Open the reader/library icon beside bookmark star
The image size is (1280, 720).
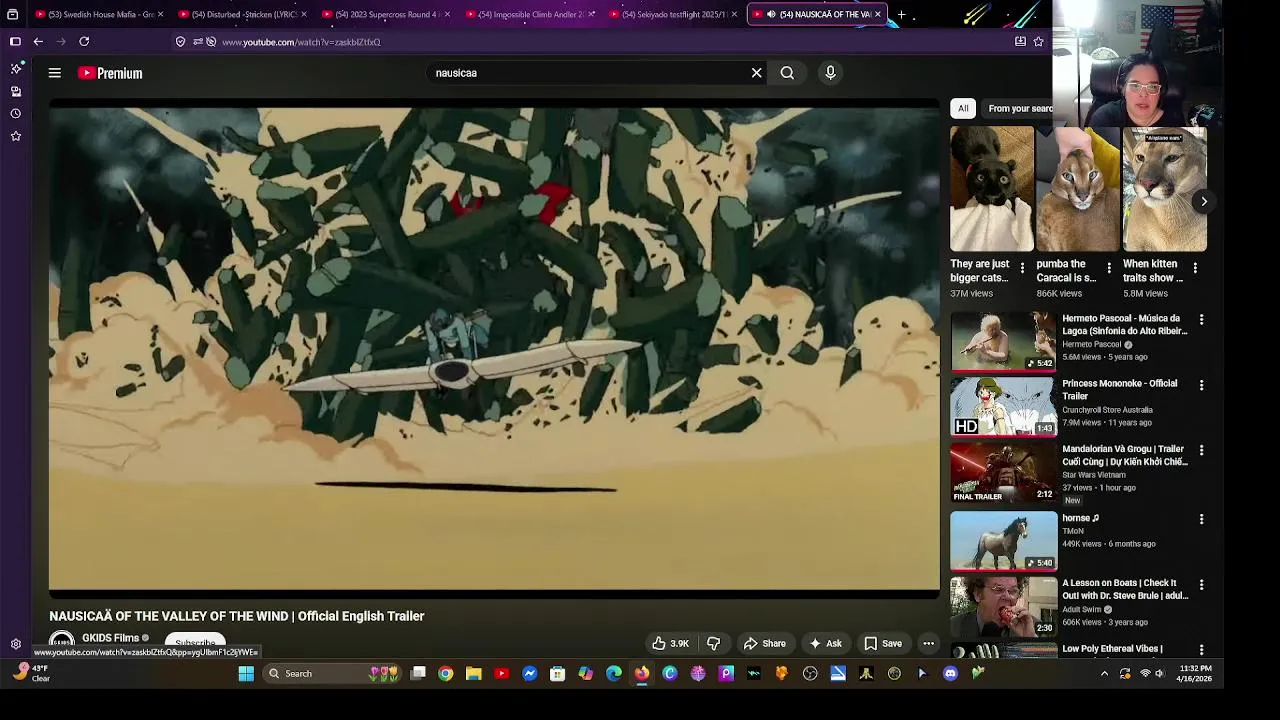(x=1020, y=42)
